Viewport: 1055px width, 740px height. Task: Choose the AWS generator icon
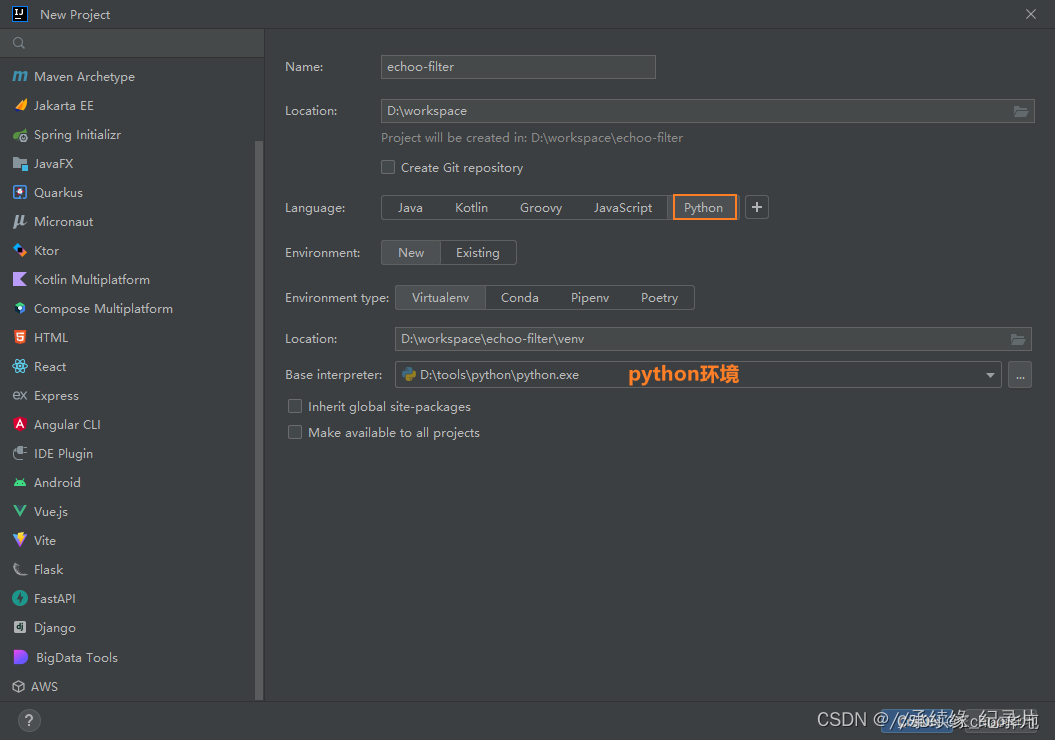tap(19, 686)
